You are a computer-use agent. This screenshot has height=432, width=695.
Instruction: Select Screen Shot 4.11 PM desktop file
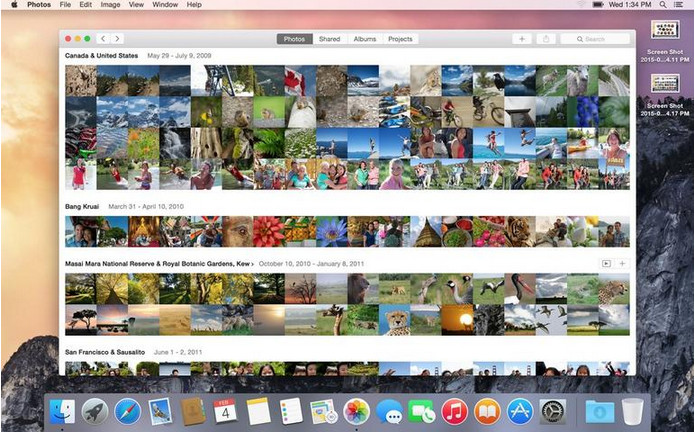[665, 41]
